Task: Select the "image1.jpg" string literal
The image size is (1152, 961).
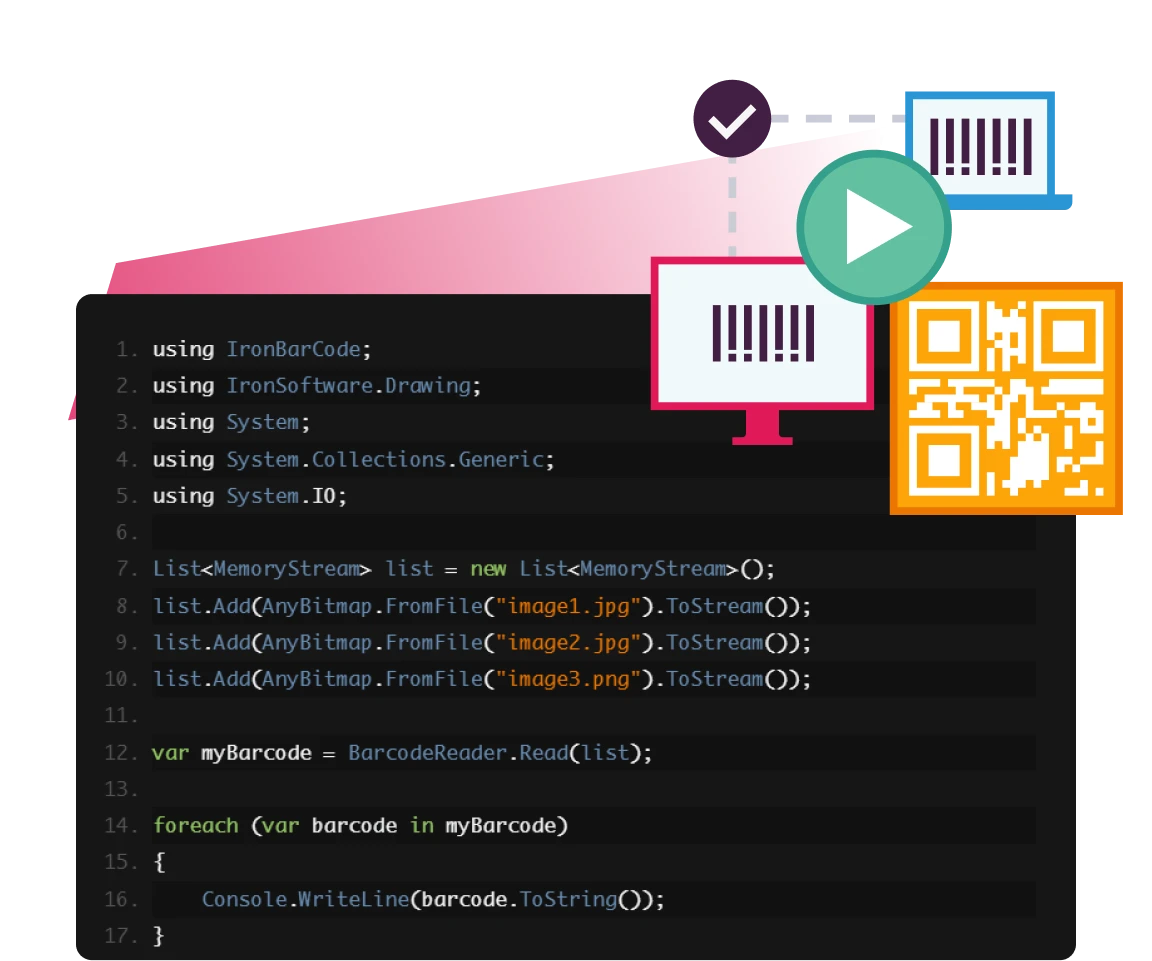Action: [x=569, y=606]
